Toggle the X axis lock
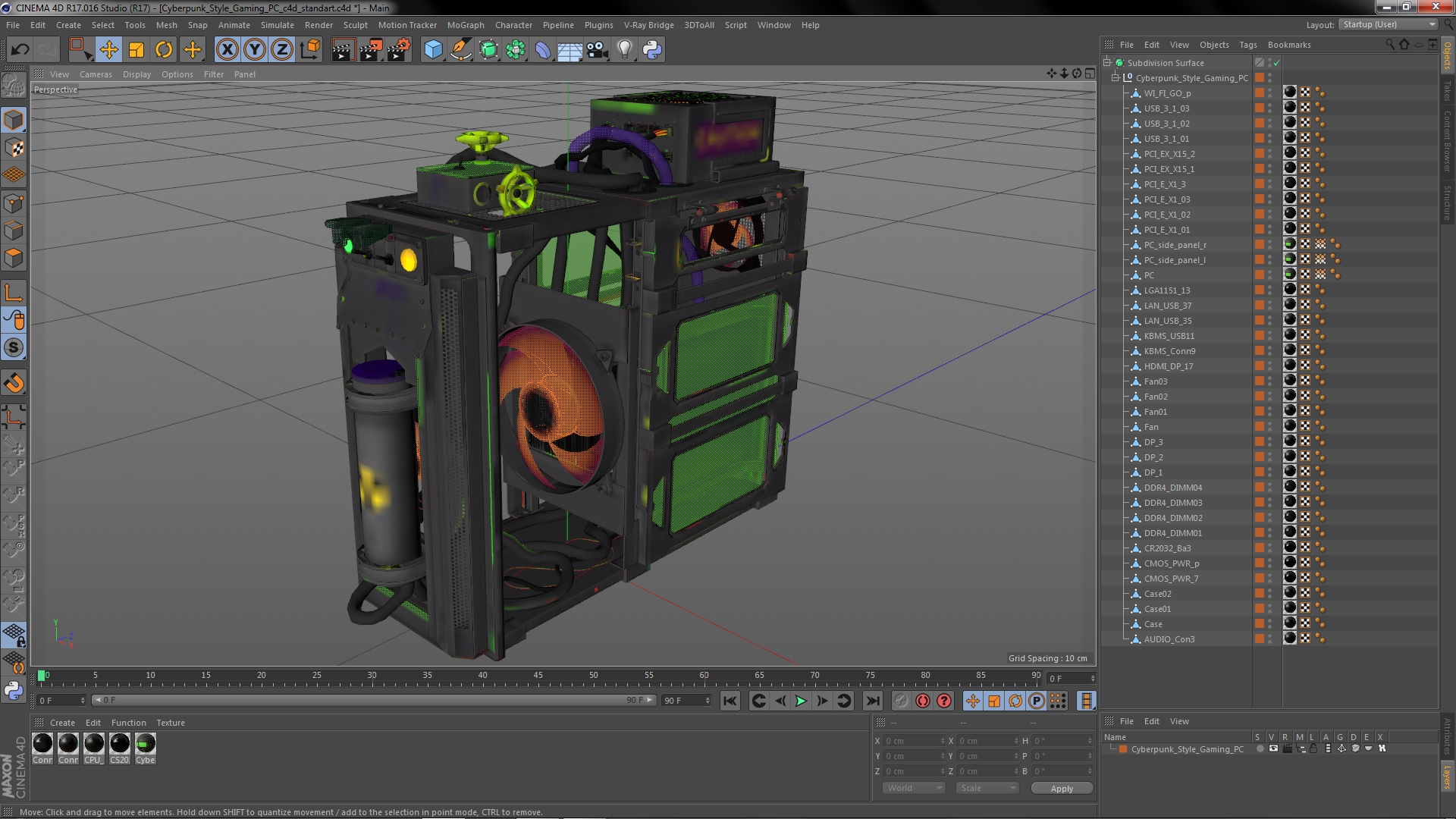Viewport: 1456px width, 819px height. (x=227, y=50)
